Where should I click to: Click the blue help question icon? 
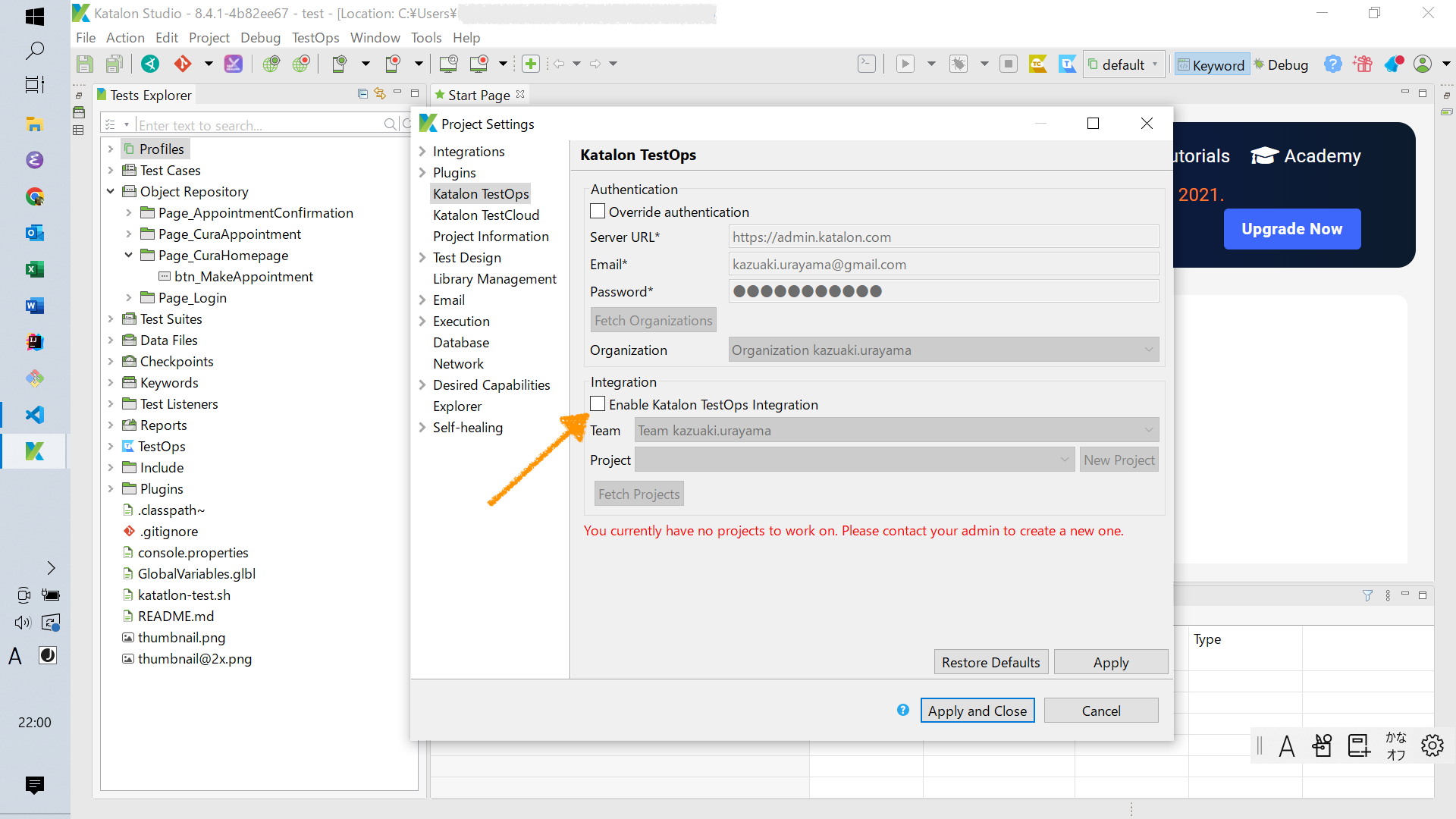tap(1332, 64)
